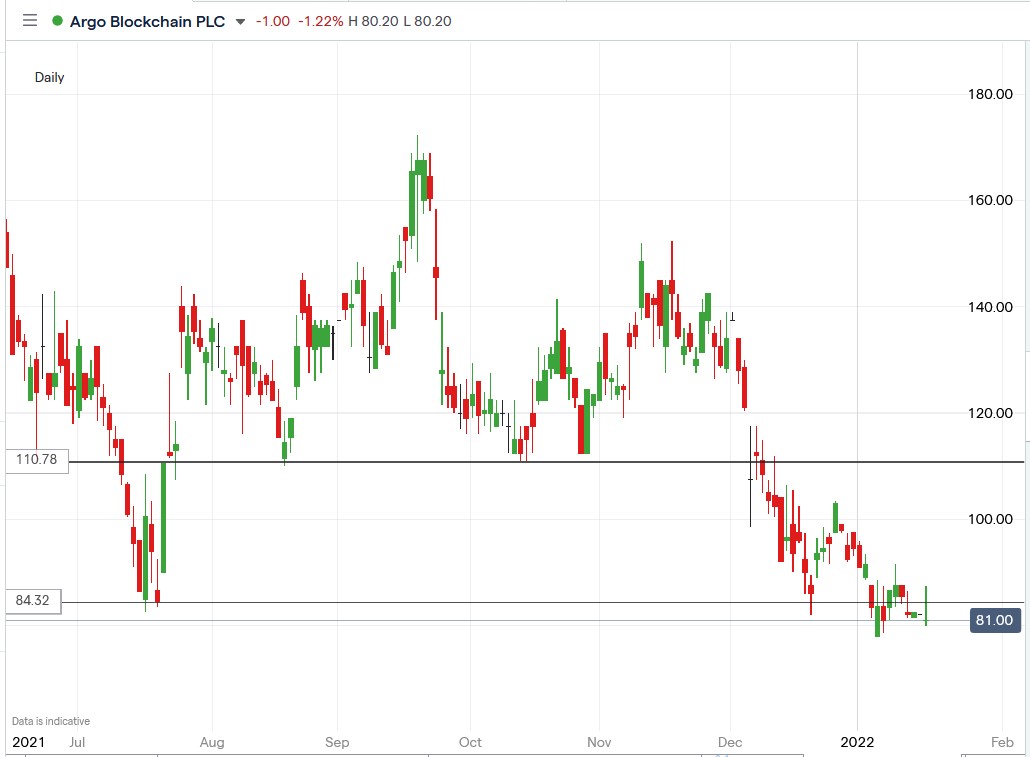Click the 180.00 value on the price axis
The width and height of the screenshot is (1030, 757).
click(x=993, y=92)
